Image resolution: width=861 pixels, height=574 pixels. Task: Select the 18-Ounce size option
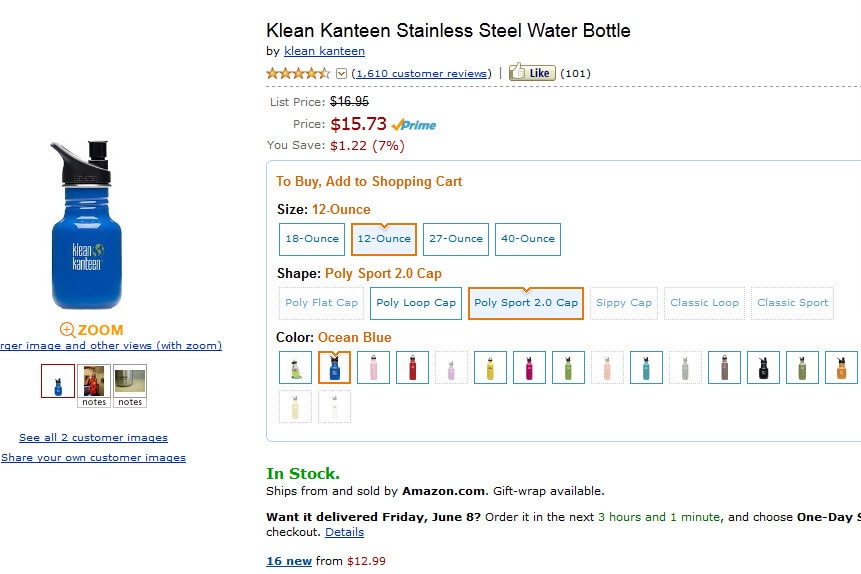click(x=312, y=239)
